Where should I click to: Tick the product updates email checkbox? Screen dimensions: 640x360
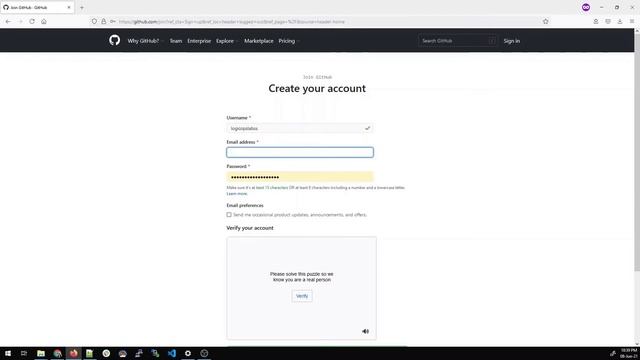point(229,215)
